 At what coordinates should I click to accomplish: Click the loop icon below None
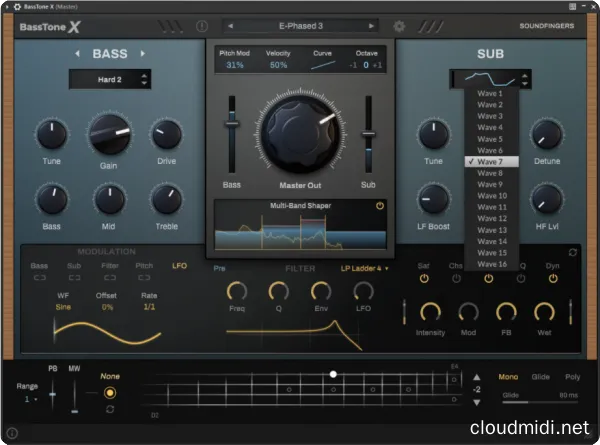(x=110, y=409)
